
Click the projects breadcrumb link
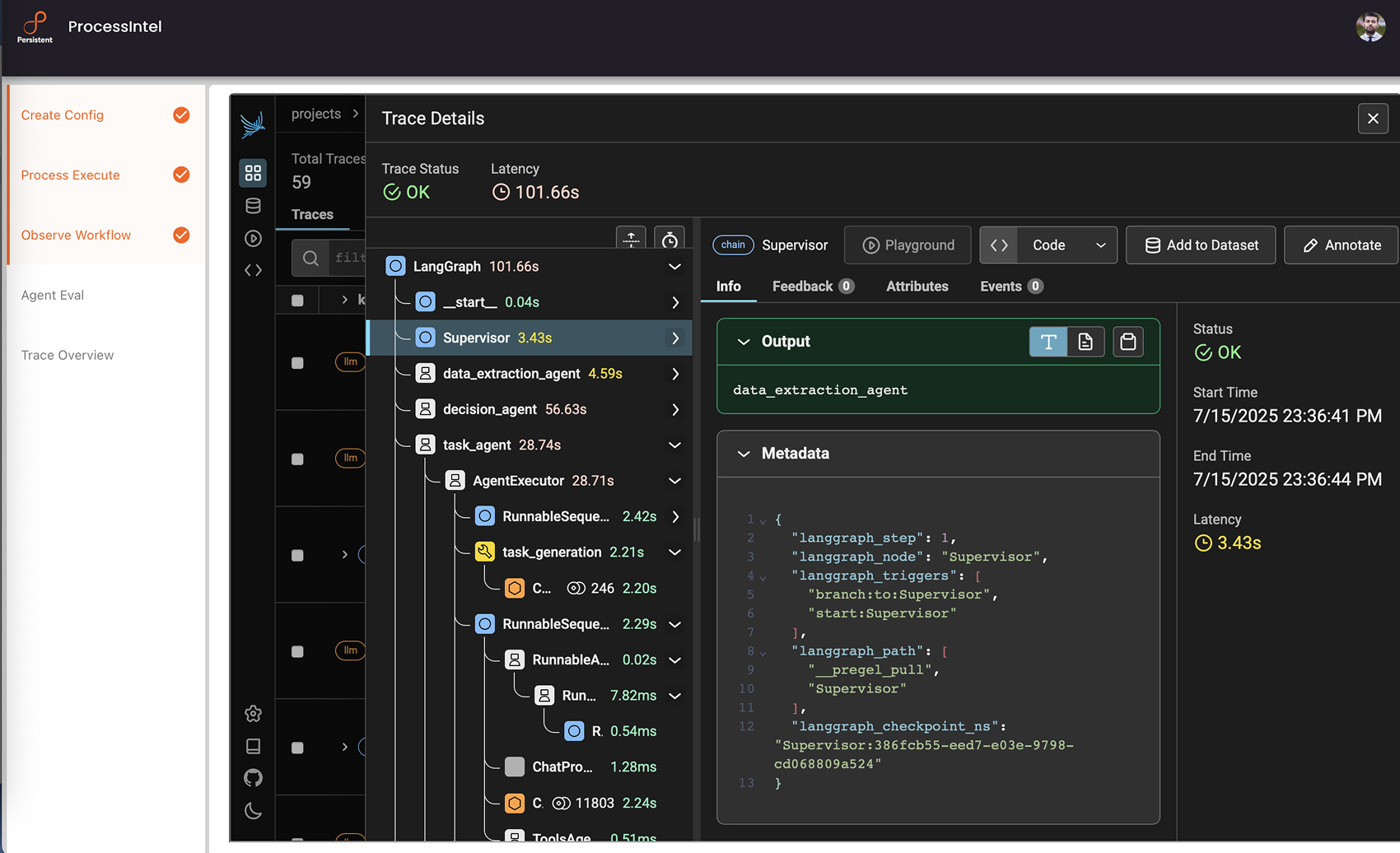click(316, 114)
